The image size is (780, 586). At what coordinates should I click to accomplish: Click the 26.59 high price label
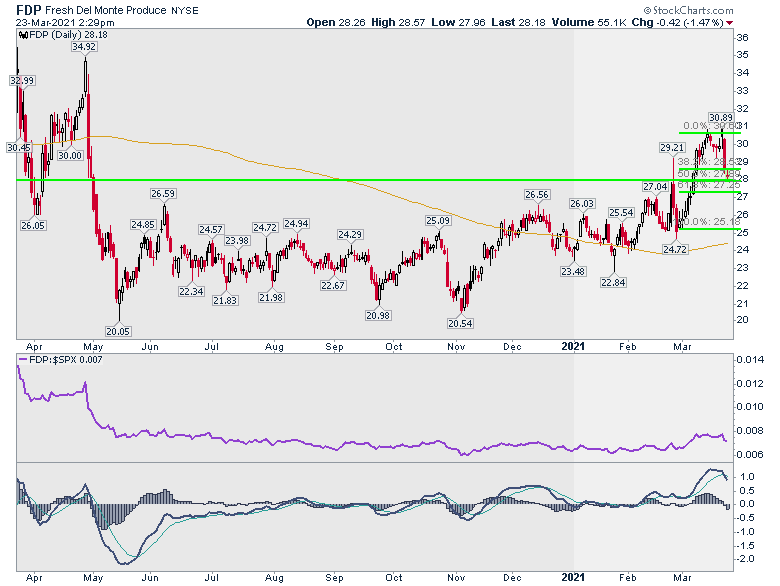click(163, 193)
